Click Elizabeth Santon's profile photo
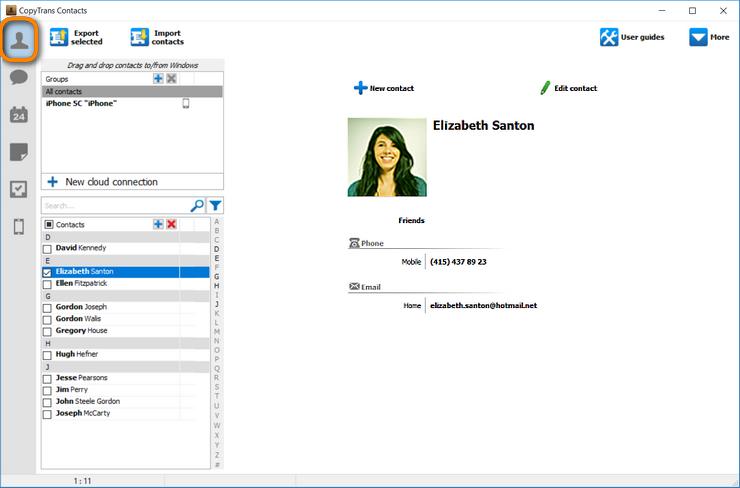 [x=387, y=157]
